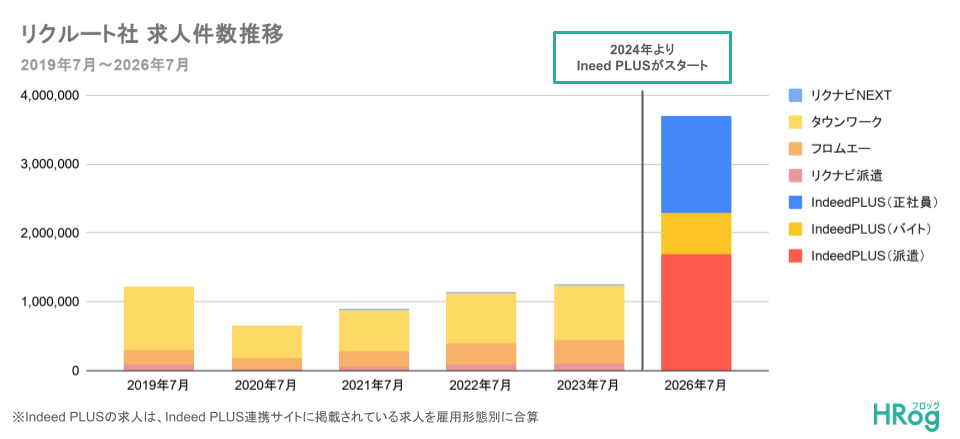Click the フロムエー segment of the 2019年7月 bar

[159, 357]
